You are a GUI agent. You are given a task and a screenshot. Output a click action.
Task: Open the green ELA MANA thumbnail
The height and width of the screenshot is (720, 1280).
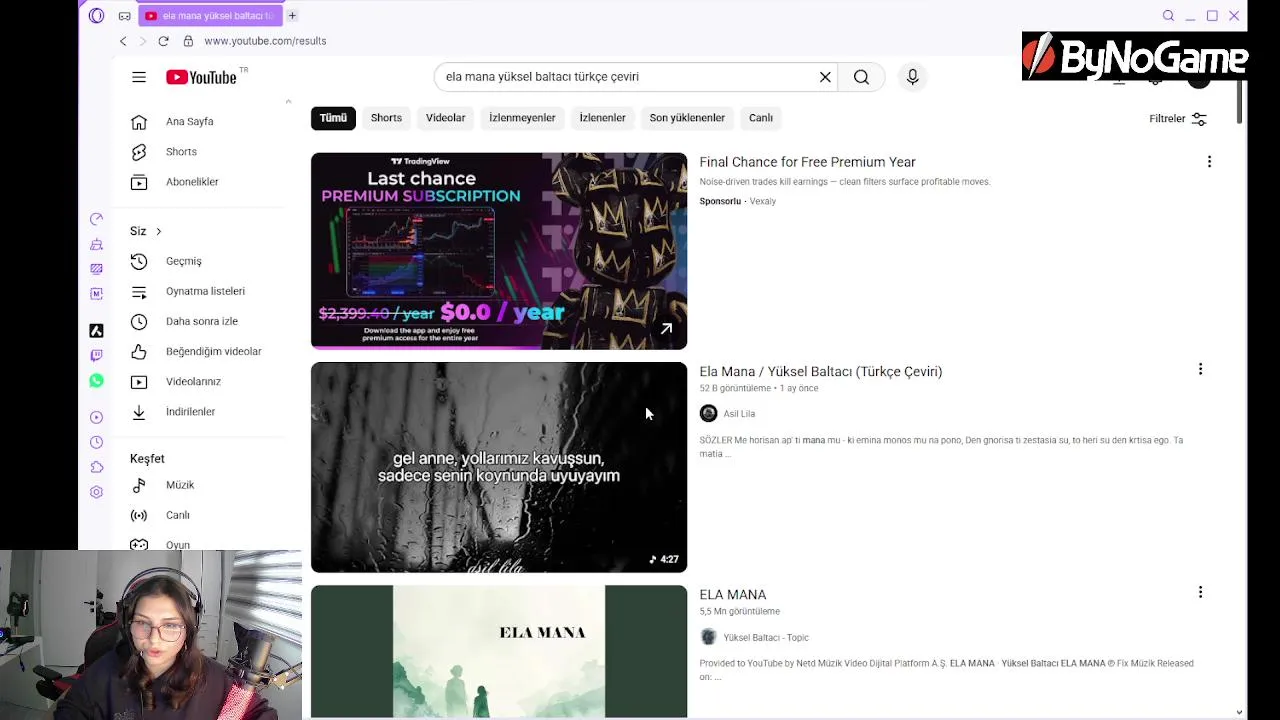click(499, 652)
